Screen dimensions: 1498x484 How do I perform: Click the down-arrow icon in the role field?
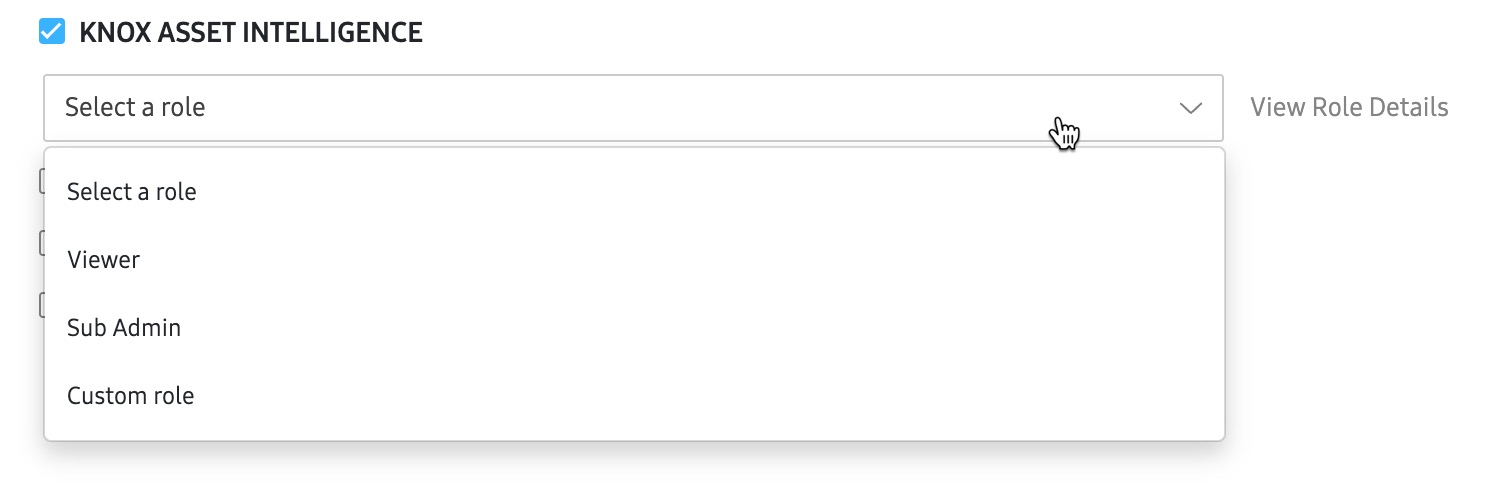coord(1190,108)
